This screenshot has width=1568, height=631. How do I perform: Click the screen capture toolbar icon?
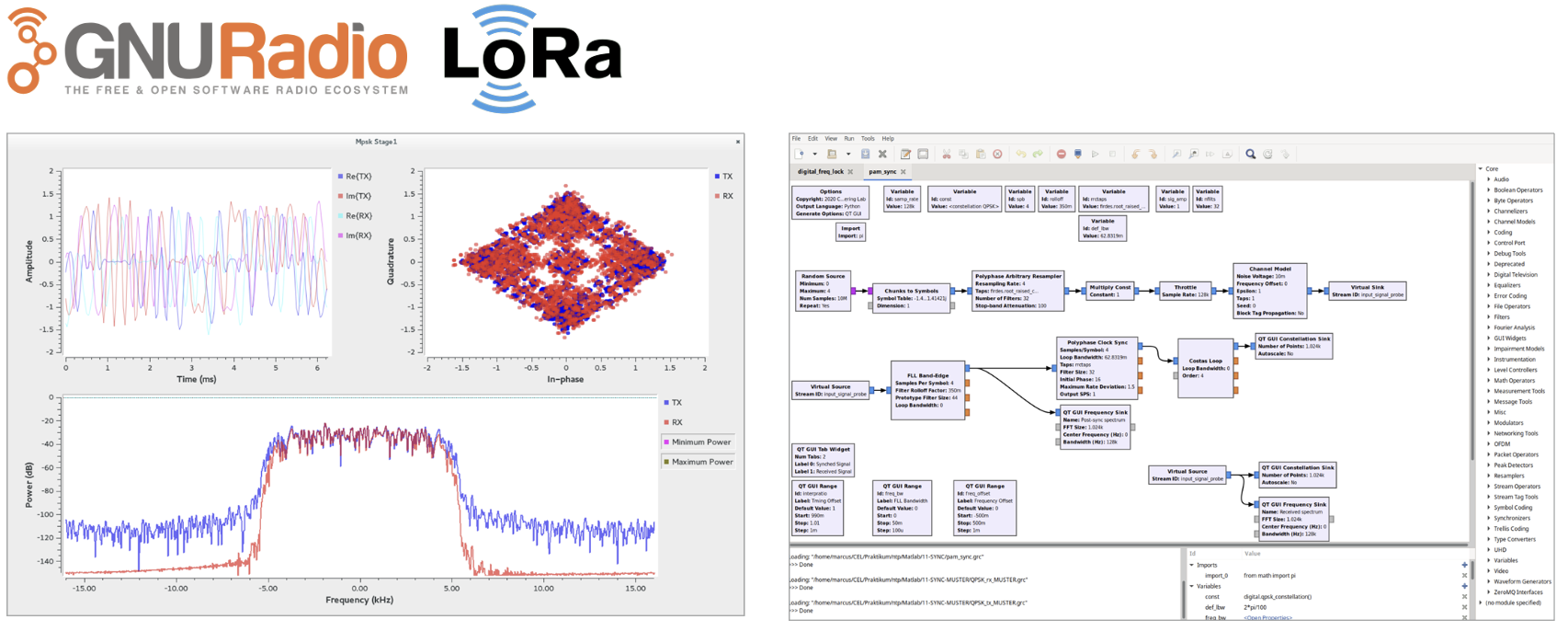click(x=923, y=155)
